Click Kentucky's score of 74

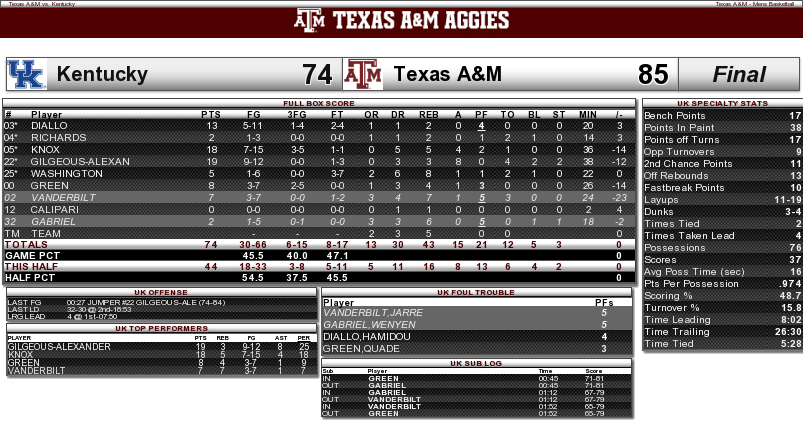pyautogui.click(x=317, y=74)
